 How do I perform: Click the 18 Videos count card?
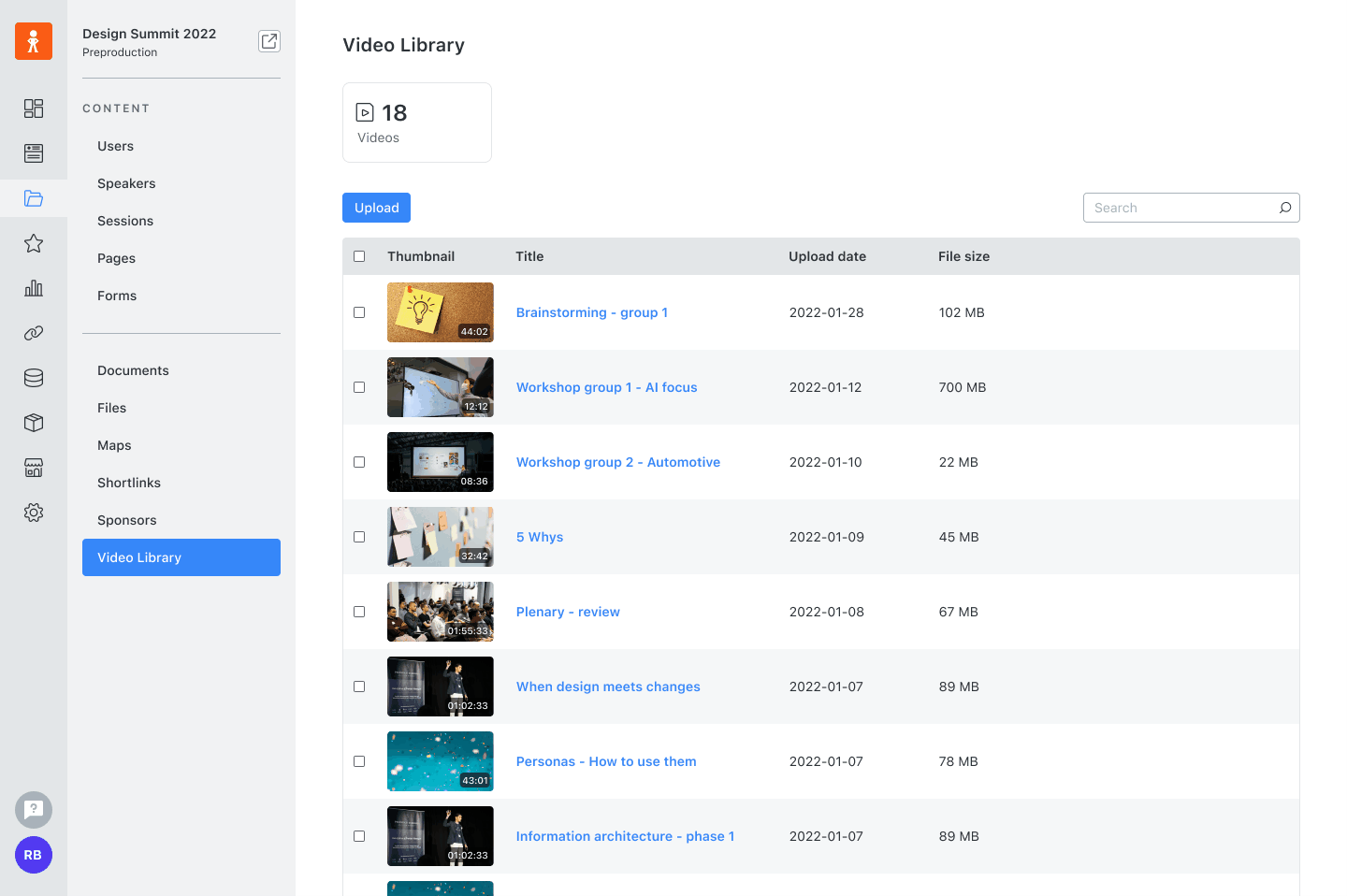tap(417, 123)
